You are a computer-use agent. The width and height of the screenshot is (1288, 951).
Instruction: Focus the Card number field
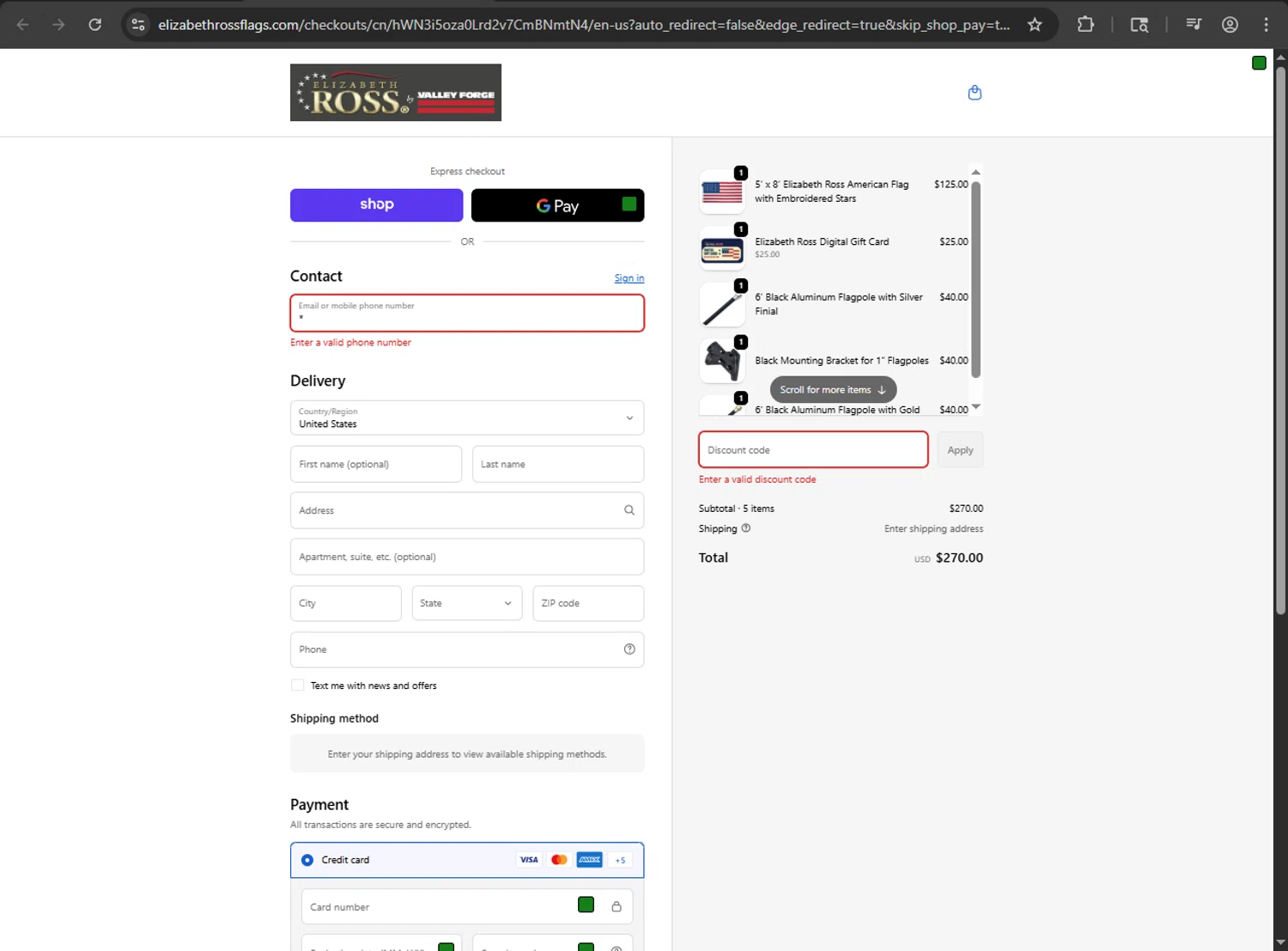tap(467, 906)
